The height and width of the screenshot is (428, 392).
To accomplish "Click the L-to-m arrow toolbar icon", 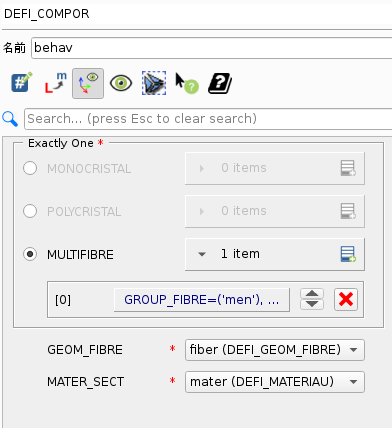I will click(55, 83).
